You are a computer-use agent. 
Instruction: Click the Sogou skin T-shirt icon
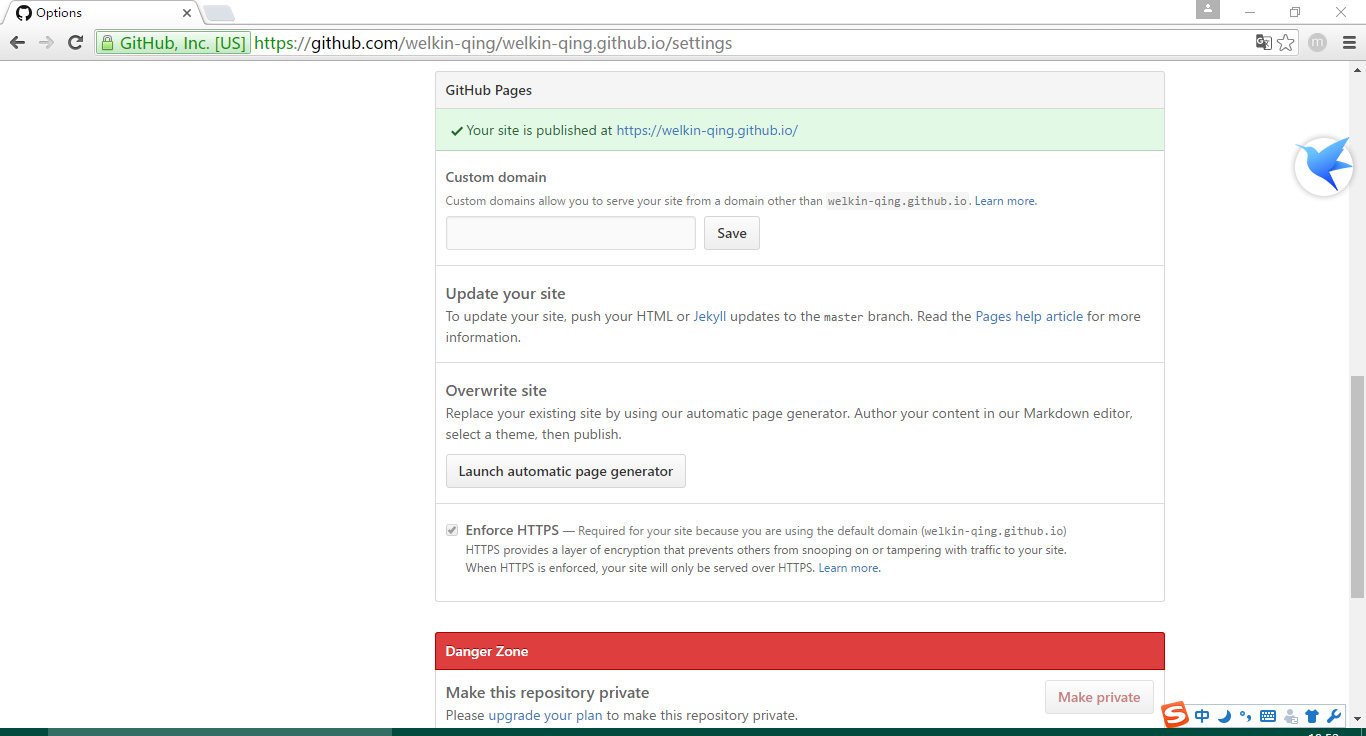pos(1311,715)
